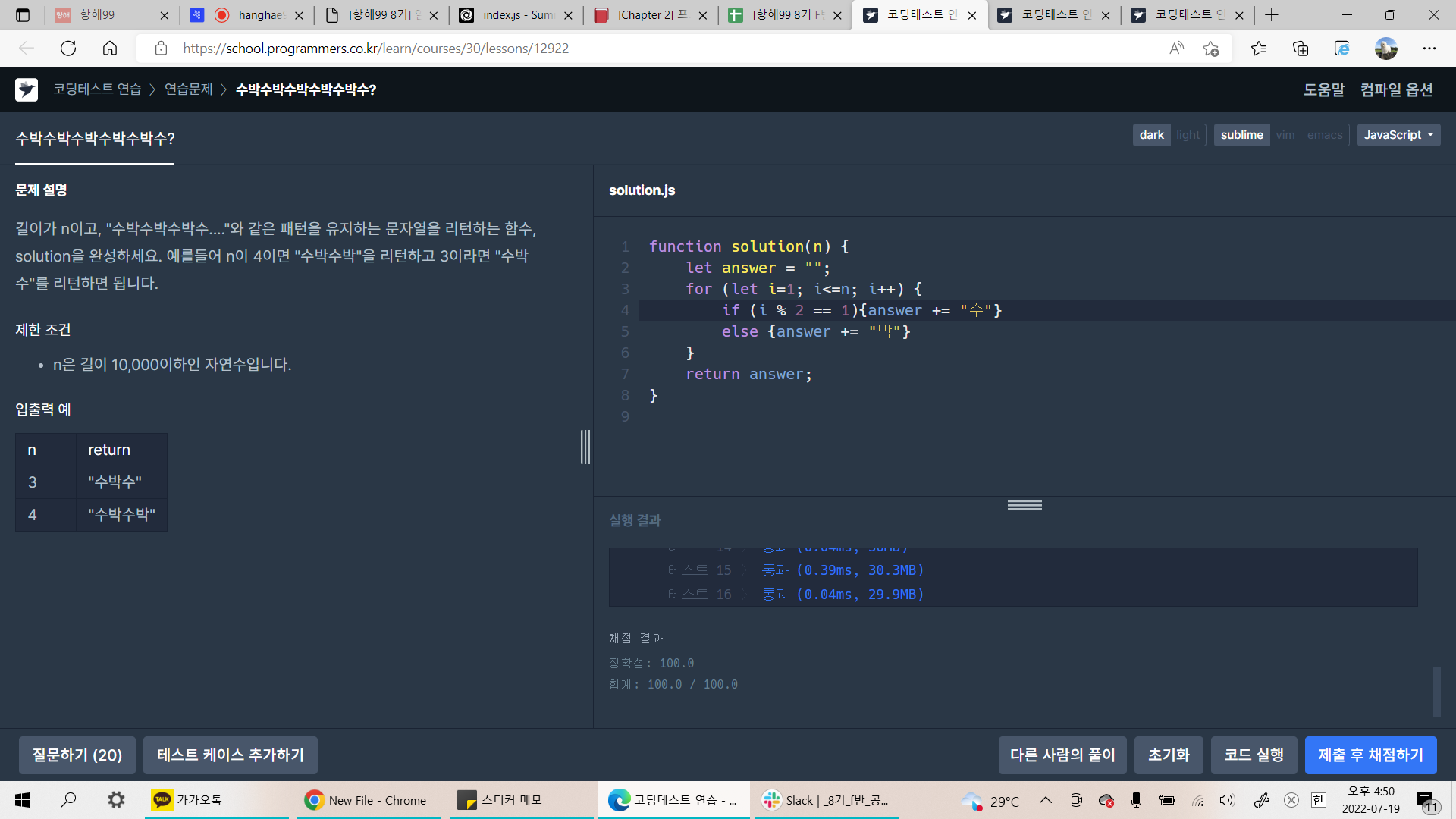1456x819 pixels.
Task: Open KakaoTalk from the taskbar
Action: tap(190, 800)
